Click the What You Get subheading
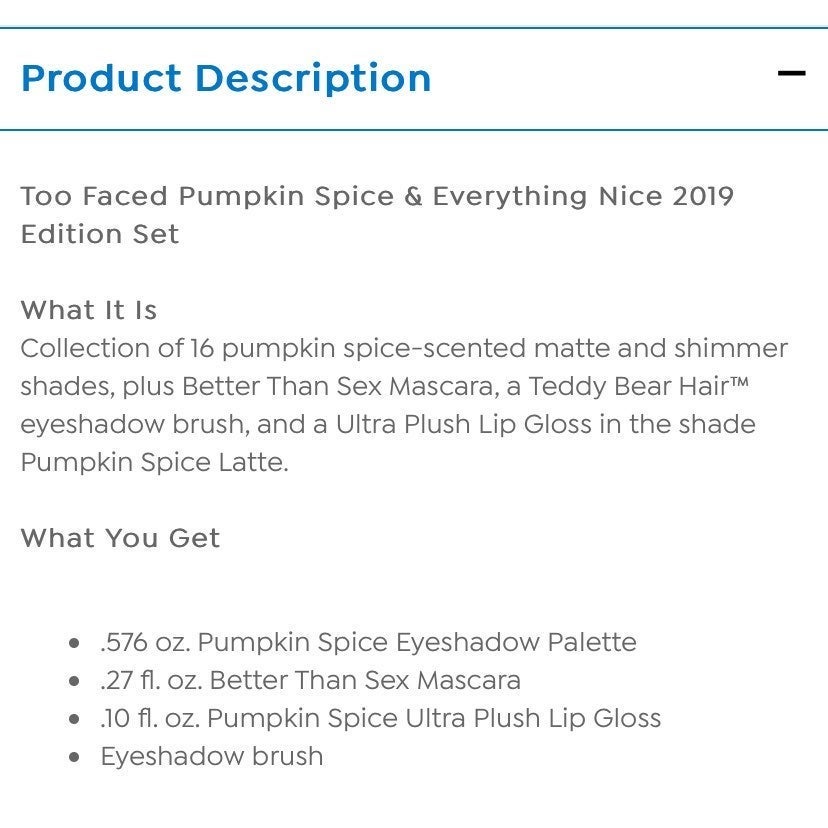 click(120, 538)
